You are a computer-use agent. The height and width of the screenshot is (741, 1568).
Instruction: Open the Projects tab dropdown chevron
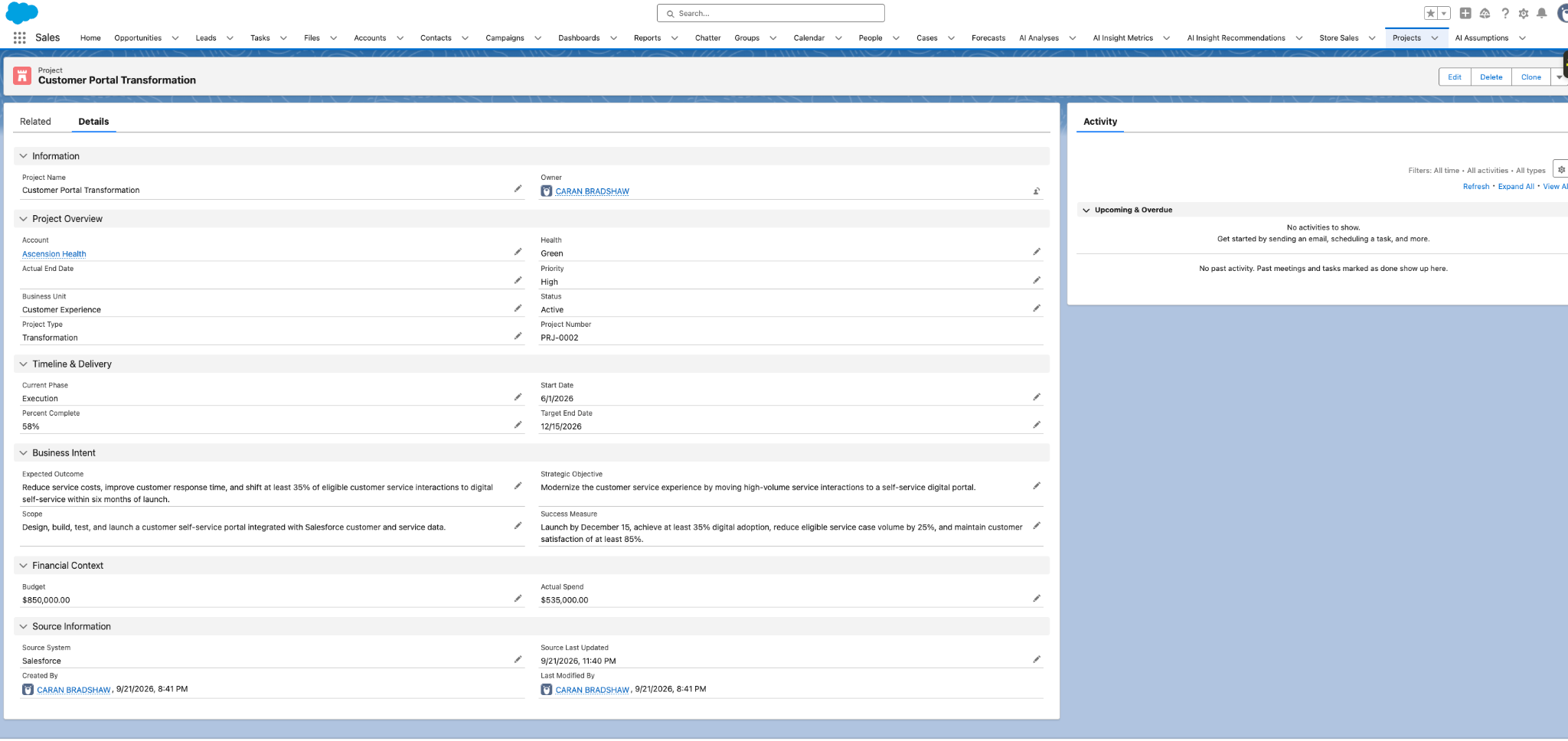click(1435, 38)
